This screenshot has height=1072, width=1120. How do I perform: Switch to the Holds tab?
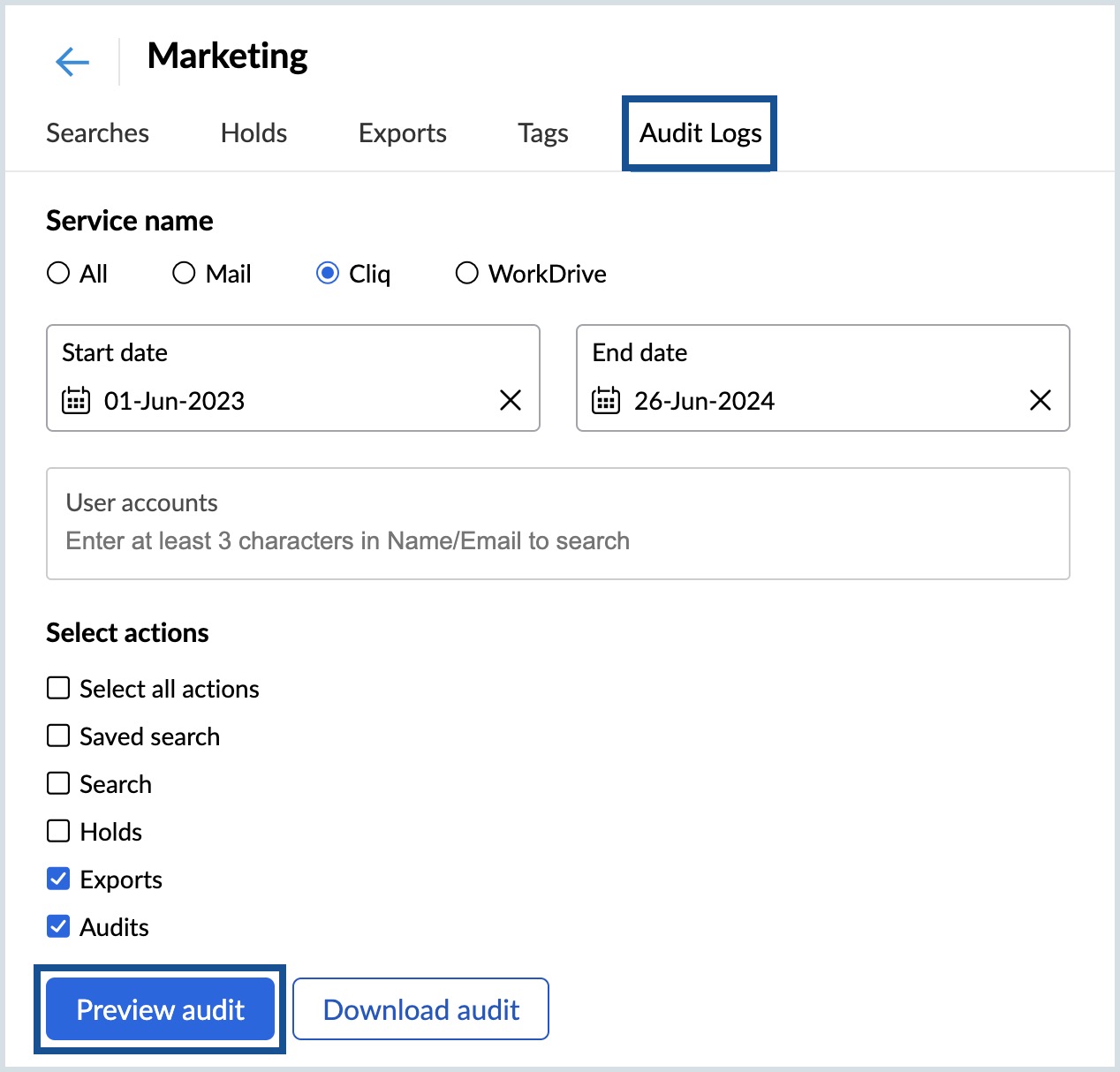[254, 133]
